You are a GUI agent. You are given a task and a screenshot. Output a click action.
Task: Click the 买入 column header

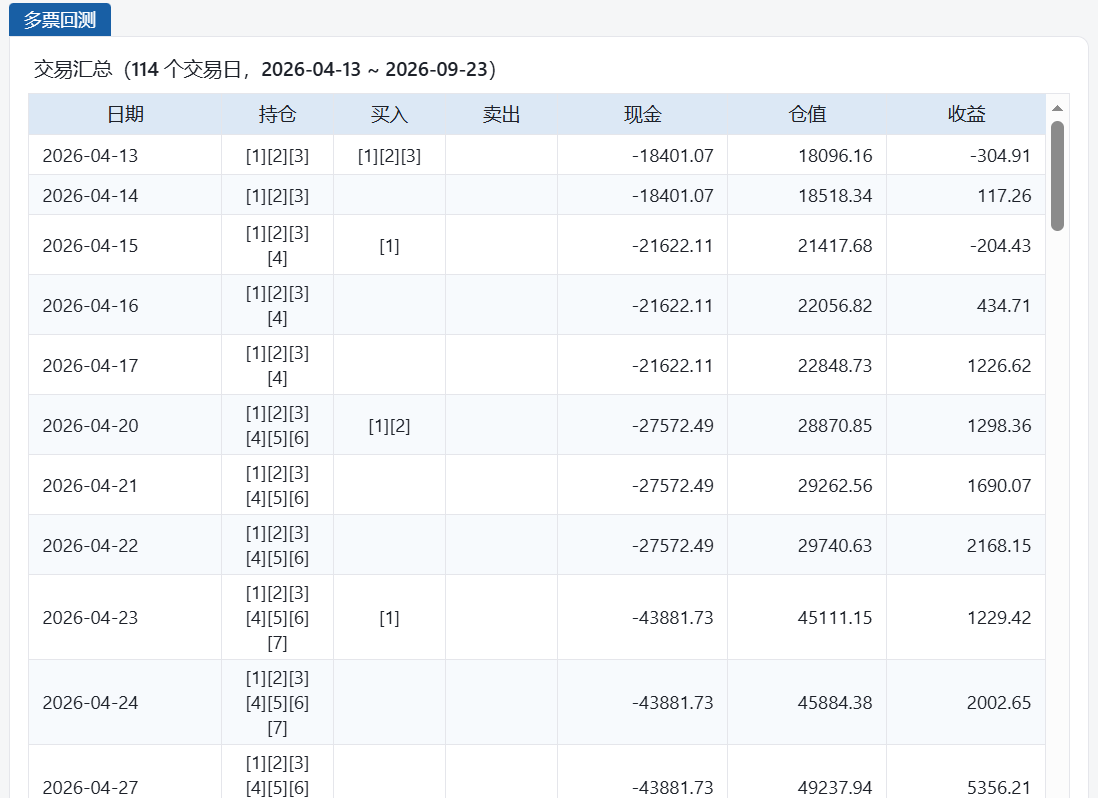pyautogui.click(x=389, y=114)
